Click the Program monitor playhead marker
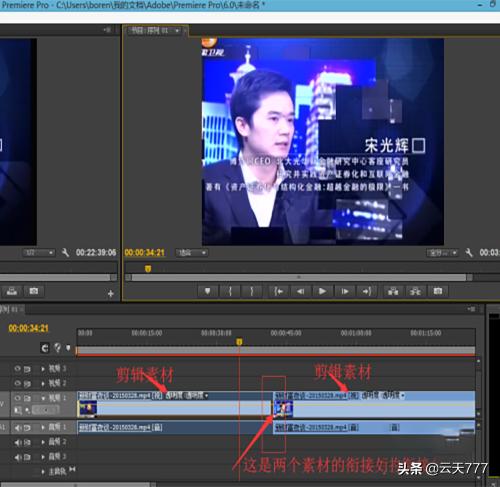This screenshot has width=500, height=487. [148, 268]
